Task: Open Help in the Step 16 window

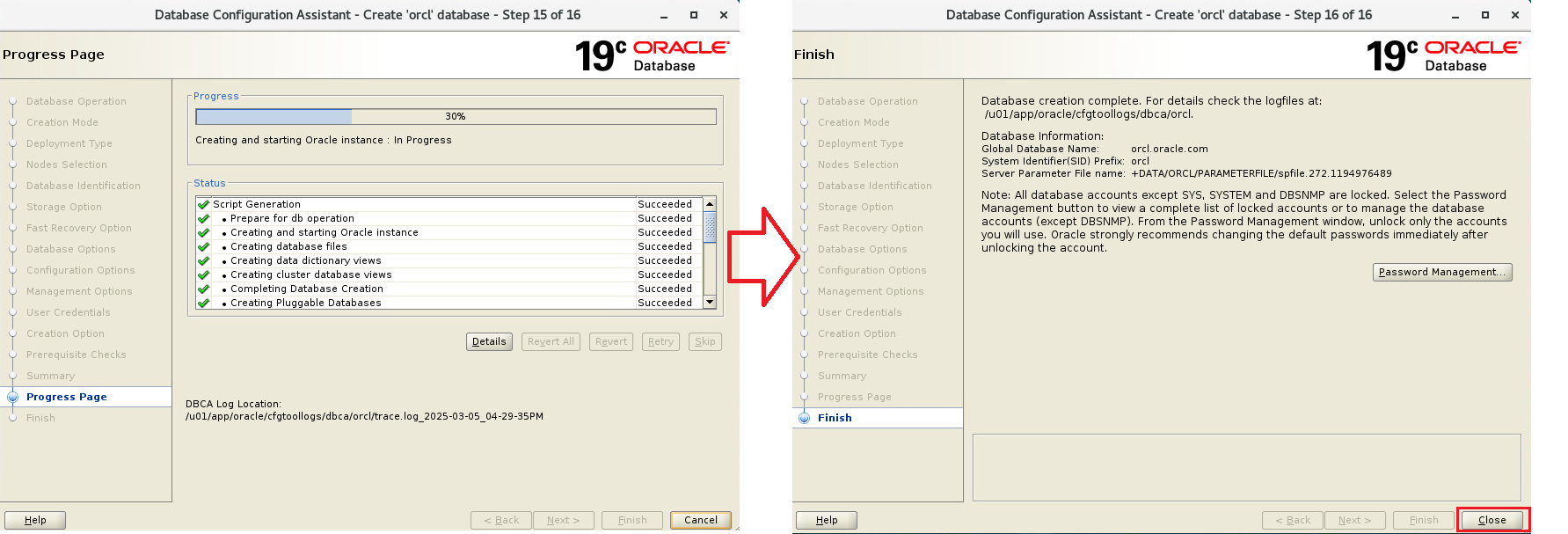Action: coord(827,520)
